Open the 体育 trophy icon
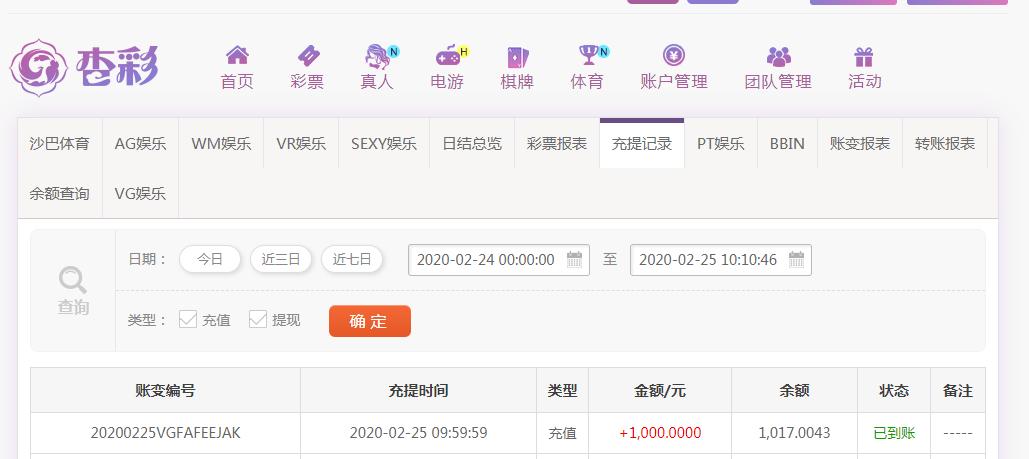This screenshot has height=459, width=1029. 588,55
